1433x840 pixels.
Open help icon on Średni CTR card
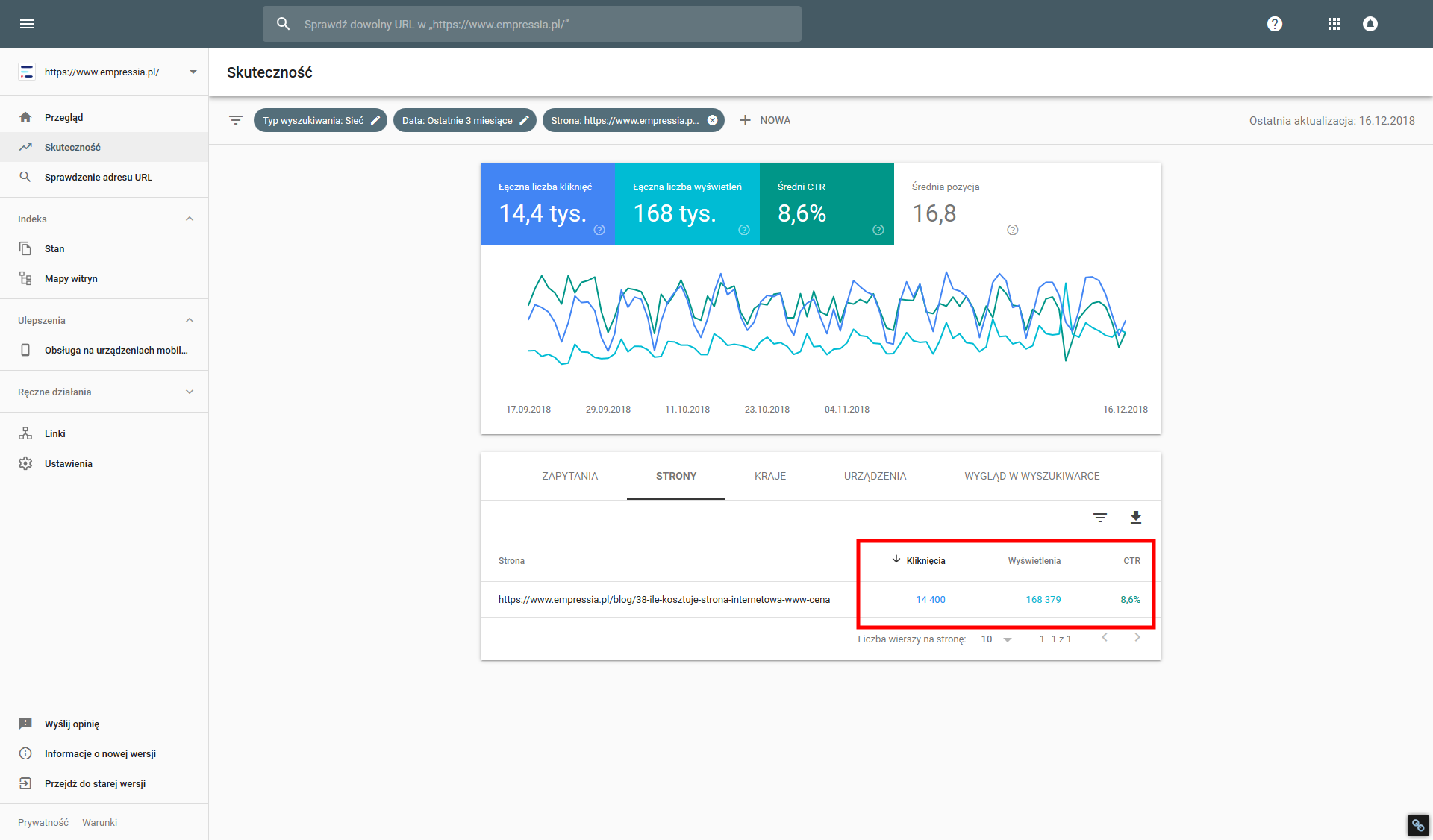coord(878,230)
